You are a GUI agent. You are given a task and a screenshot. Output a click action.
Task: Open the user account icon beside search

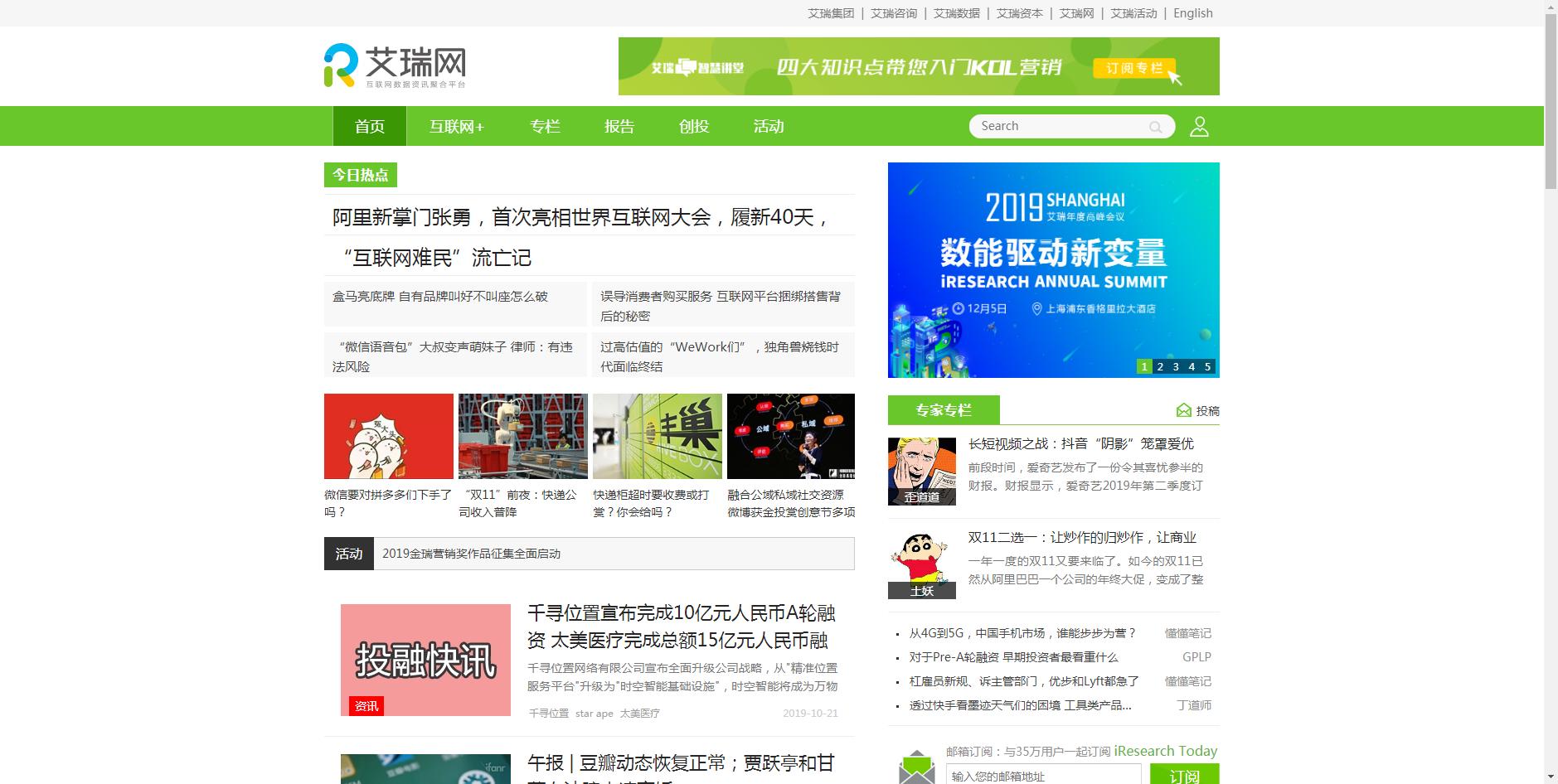(x=1198, y=126)
